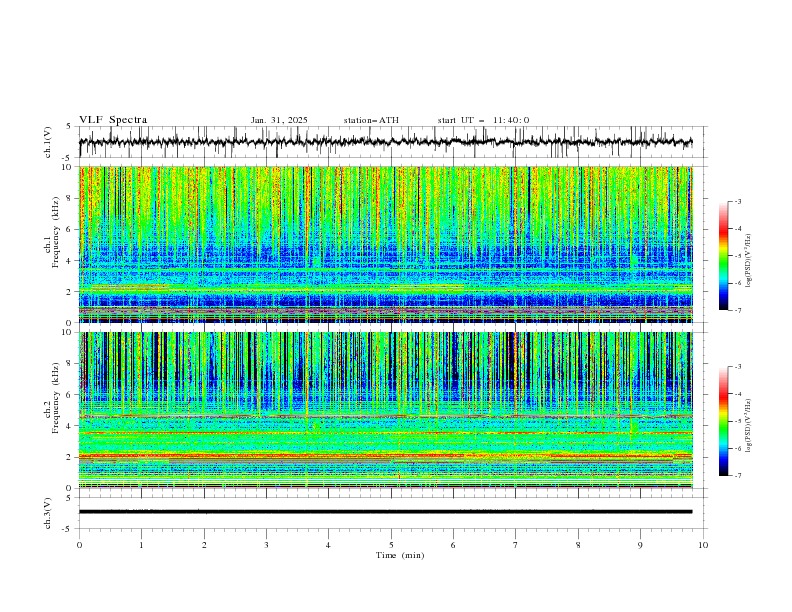792x612 pixels.
Task: Click the ch.1 'Frequency (kHz)' axis label
Action: pyautogui.click(x=56, y=230)
